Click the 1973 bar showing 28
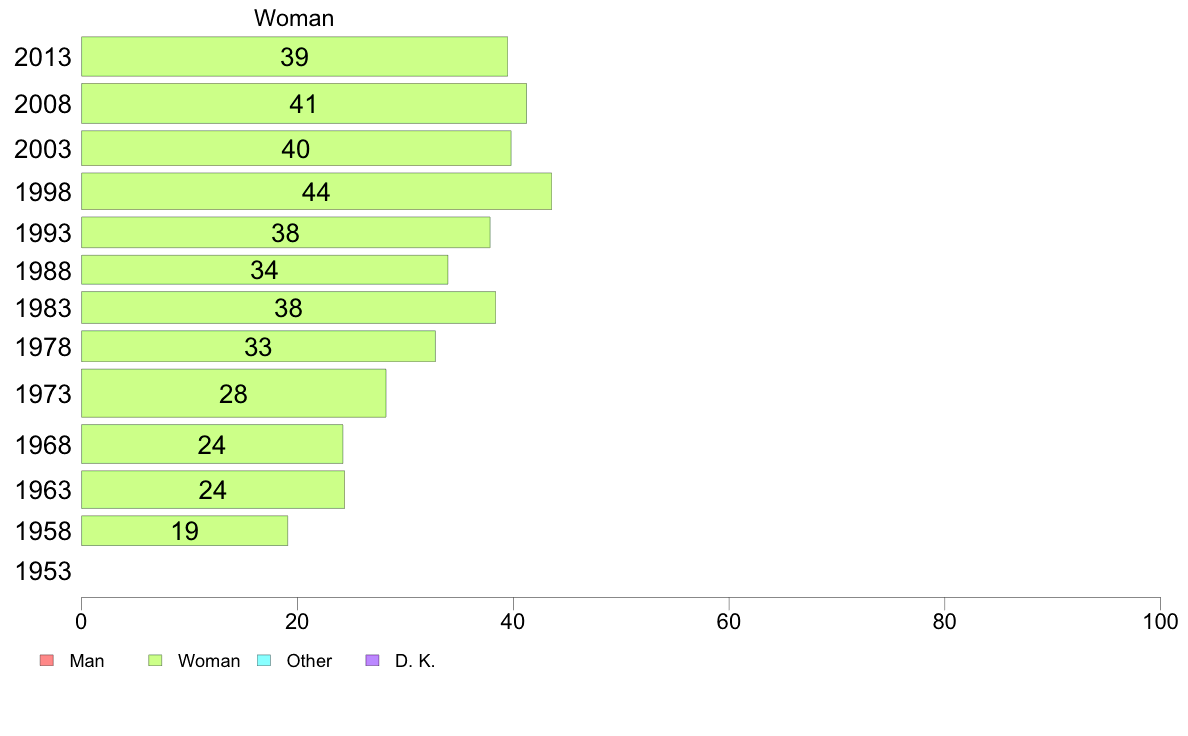1188x736 pixels. click(233, 393)
